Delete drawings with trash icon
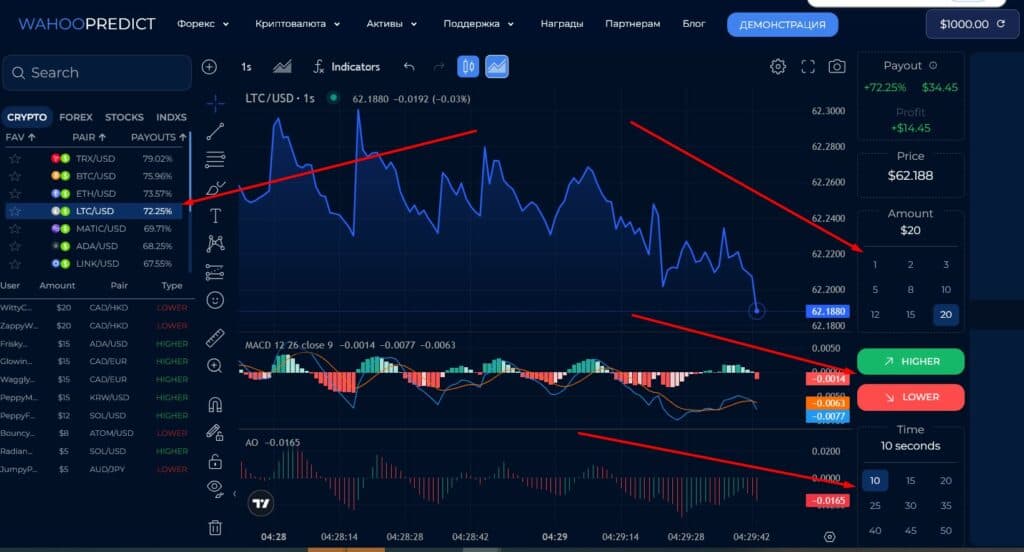Viewport: 1024px width, 552px height. 215,527
